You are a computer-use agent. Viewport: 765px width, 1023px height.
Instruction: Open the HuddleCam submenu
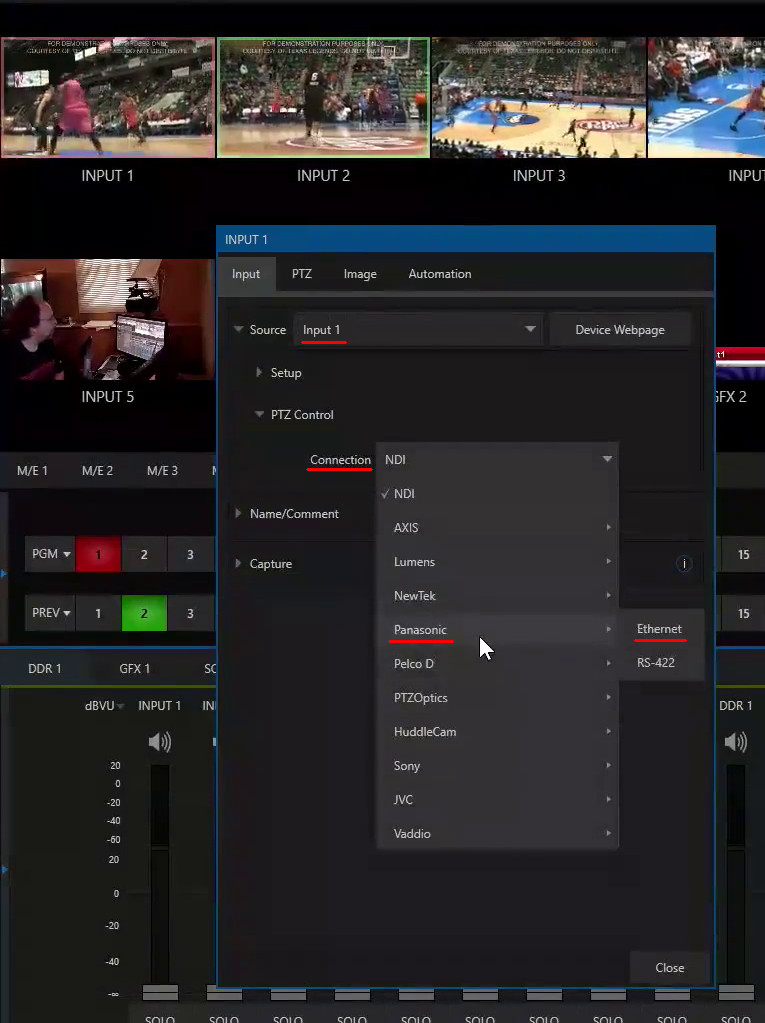pyautogui.click(x=498, y=731)
